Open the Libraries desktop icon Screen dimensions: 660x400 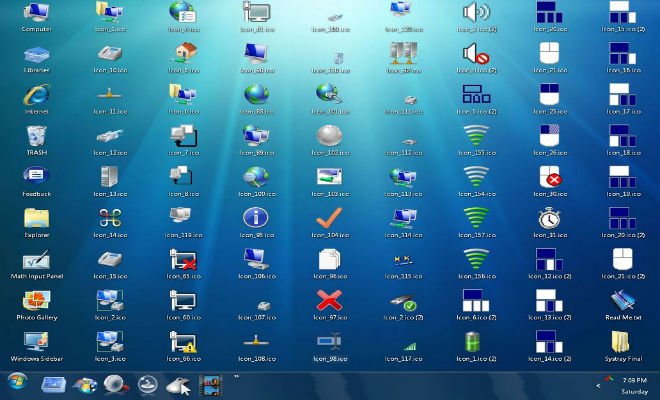click(37, 55)
